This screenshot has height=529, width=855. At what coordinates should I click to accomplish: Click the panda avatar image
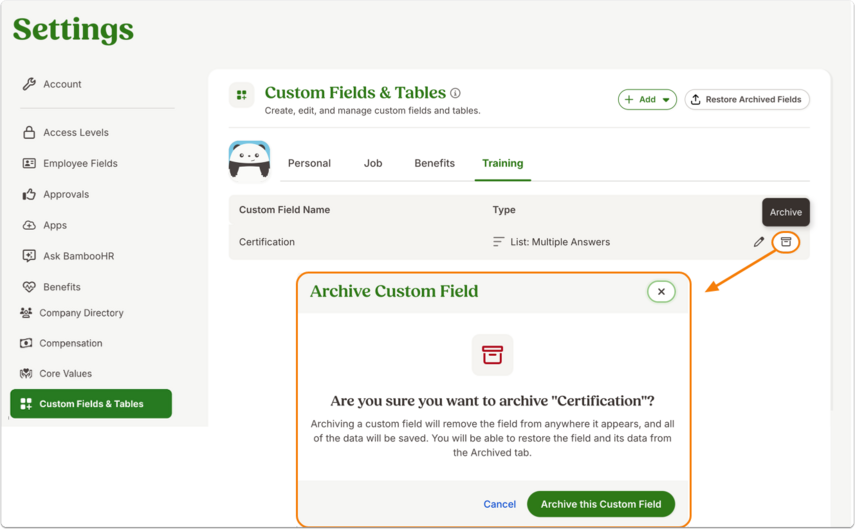(x=249, y=160)
